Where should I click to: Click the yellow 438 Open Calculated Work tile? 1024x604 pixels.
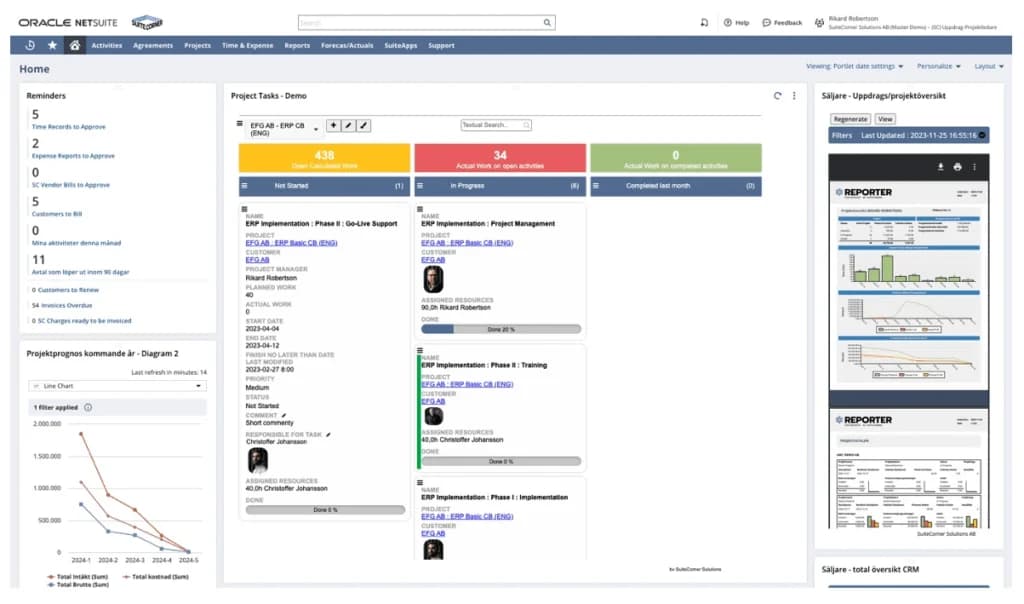[x=325, y=159]
